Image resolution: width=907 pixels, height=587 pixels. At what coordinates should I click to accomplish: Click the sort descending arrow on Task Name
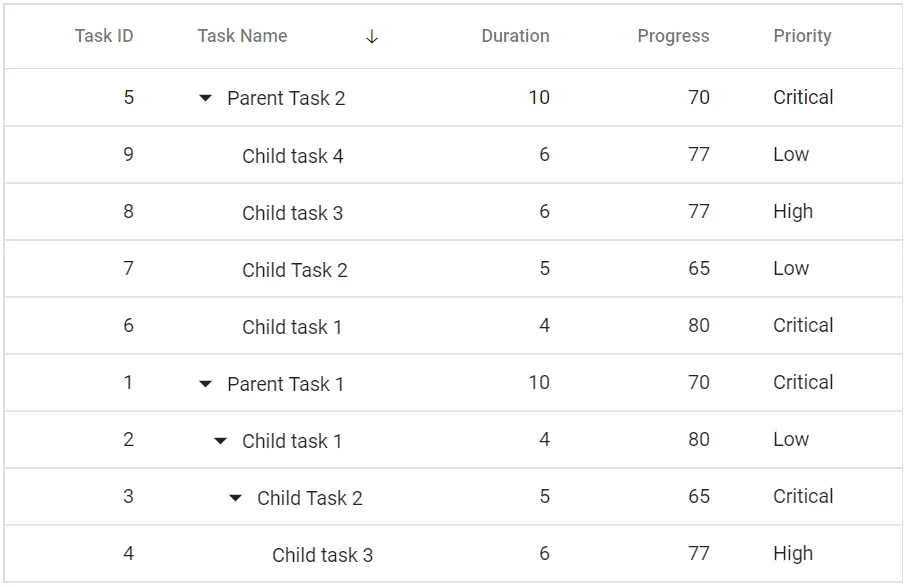point(372,36)
